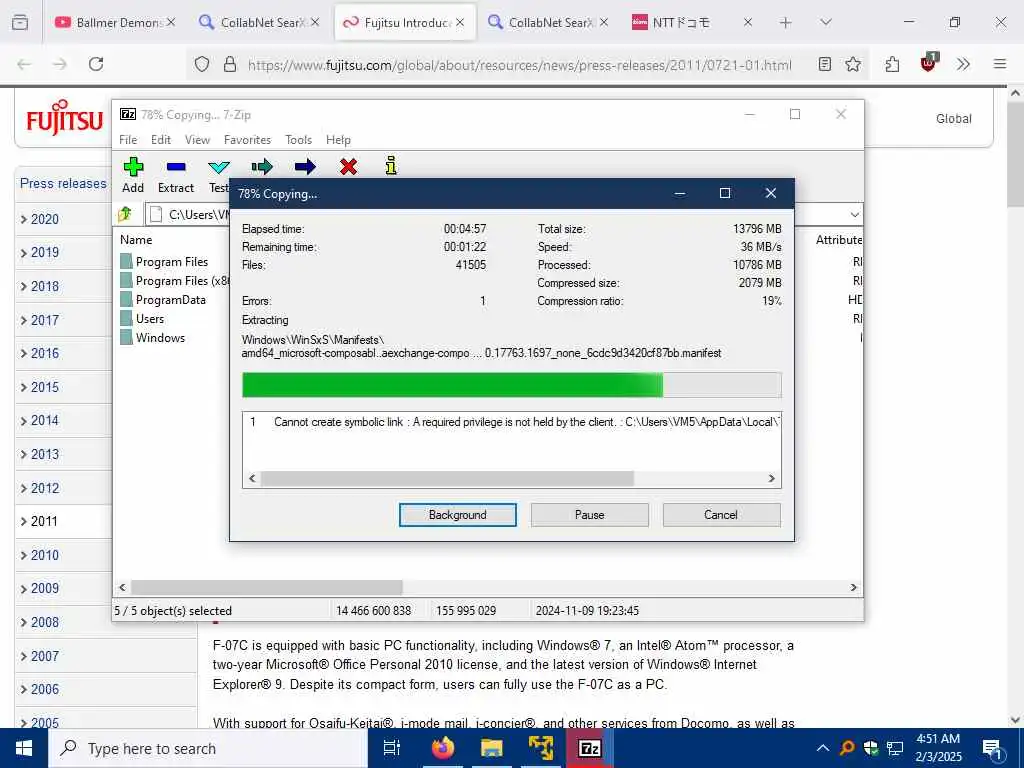Open Task View on the taskbar

pos(392,748)
